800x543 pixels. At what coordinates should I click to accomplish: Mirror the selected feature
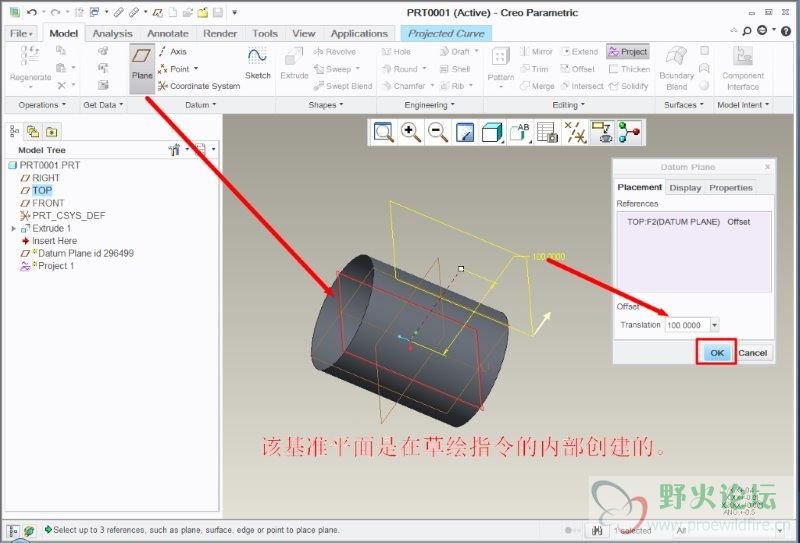[x=537, y=52]
